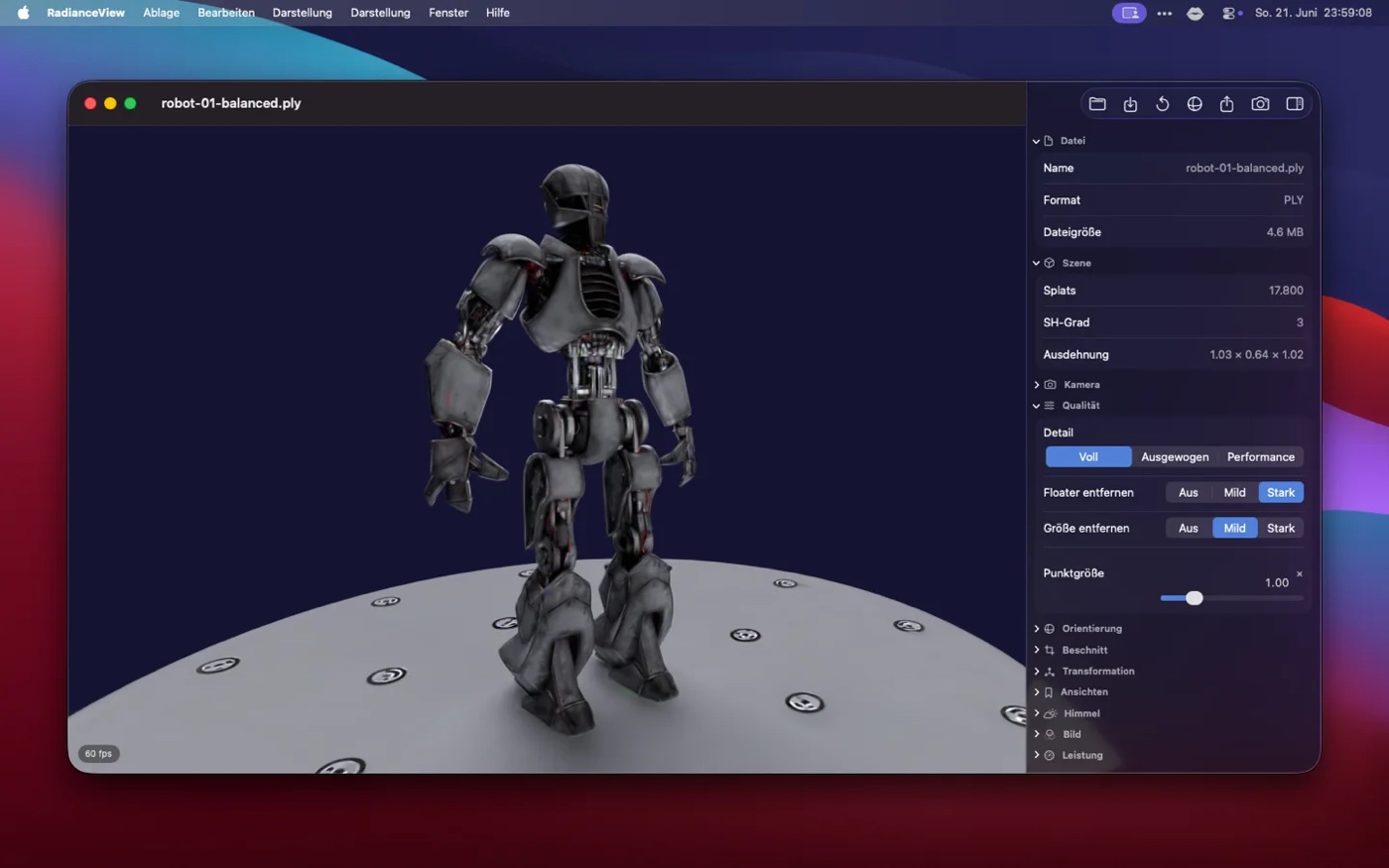
Task: Set Detail to Voll
Action: 1088,457
